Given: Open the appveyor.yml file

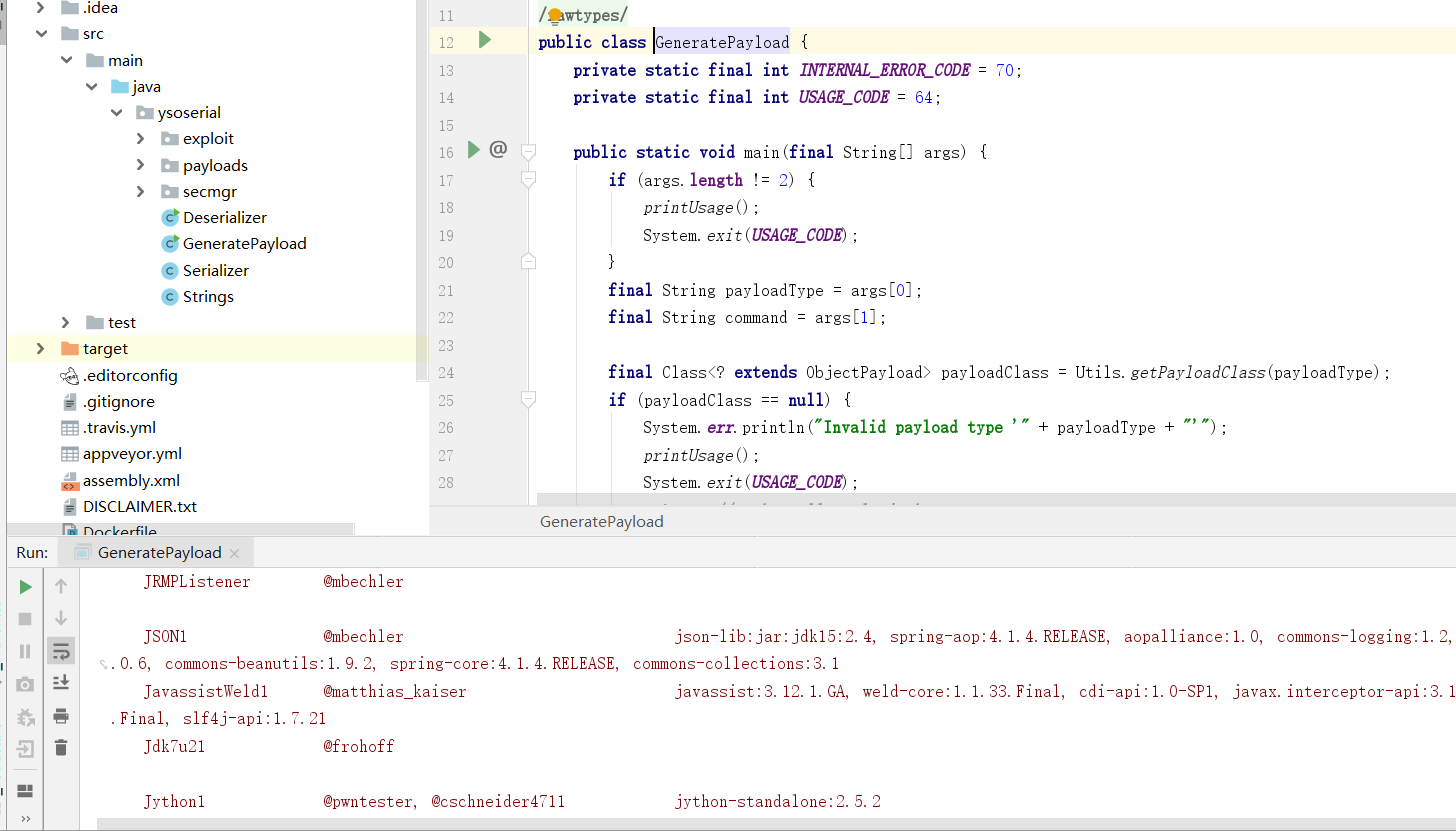Looking at the screenshot, I should coord(132,454).
